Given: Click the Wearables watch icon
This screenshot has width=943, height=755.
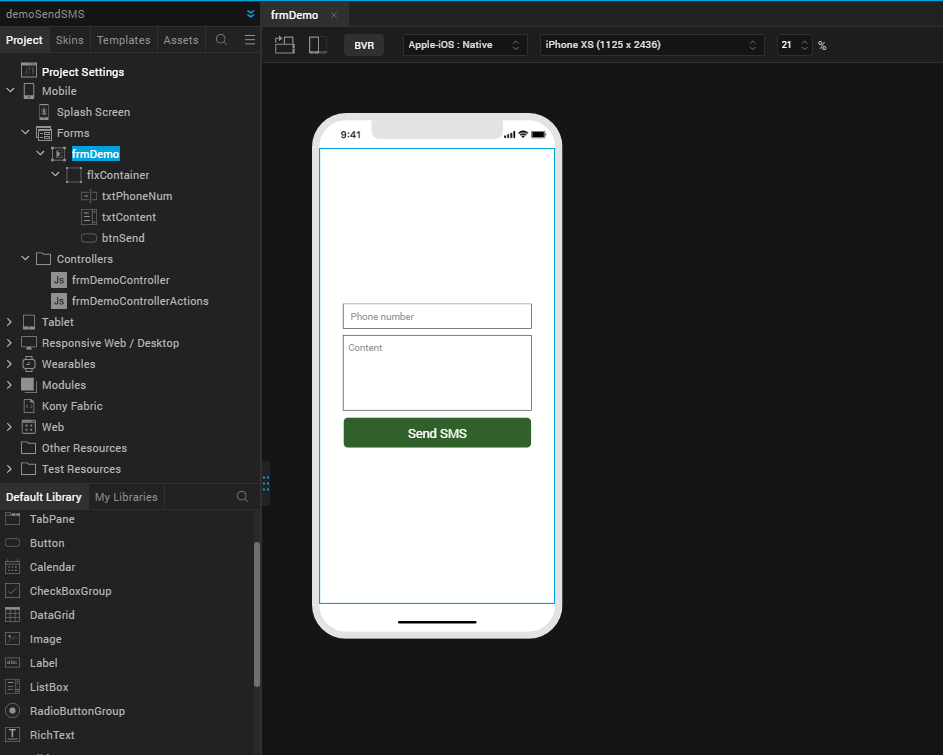Looking at the screenshot, I should point(29,364).
